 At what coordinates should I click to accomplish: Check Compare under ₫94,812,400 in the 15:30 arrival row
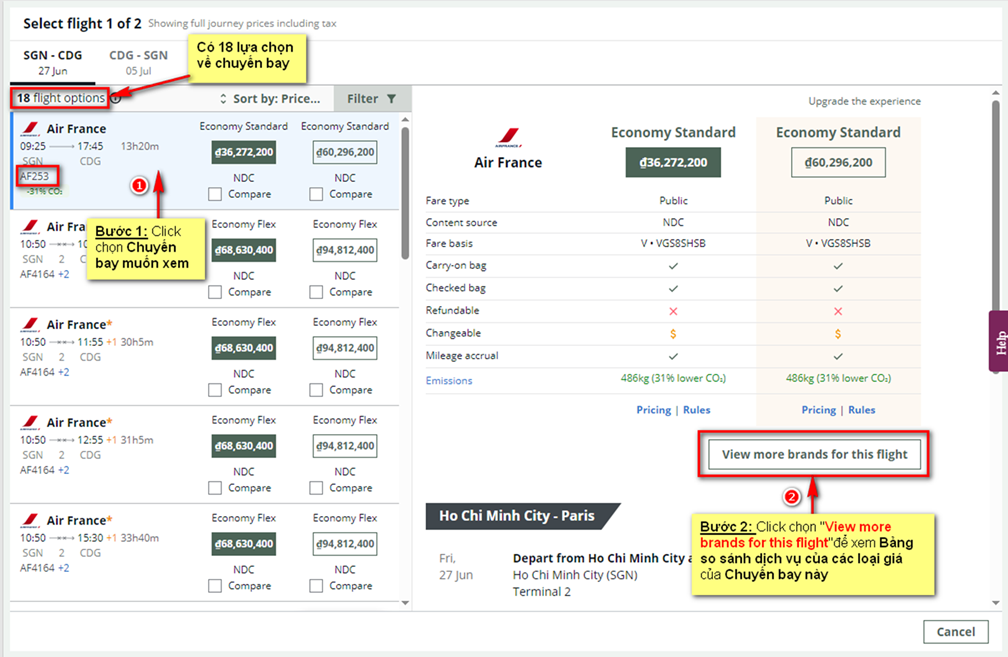[316, 586]
